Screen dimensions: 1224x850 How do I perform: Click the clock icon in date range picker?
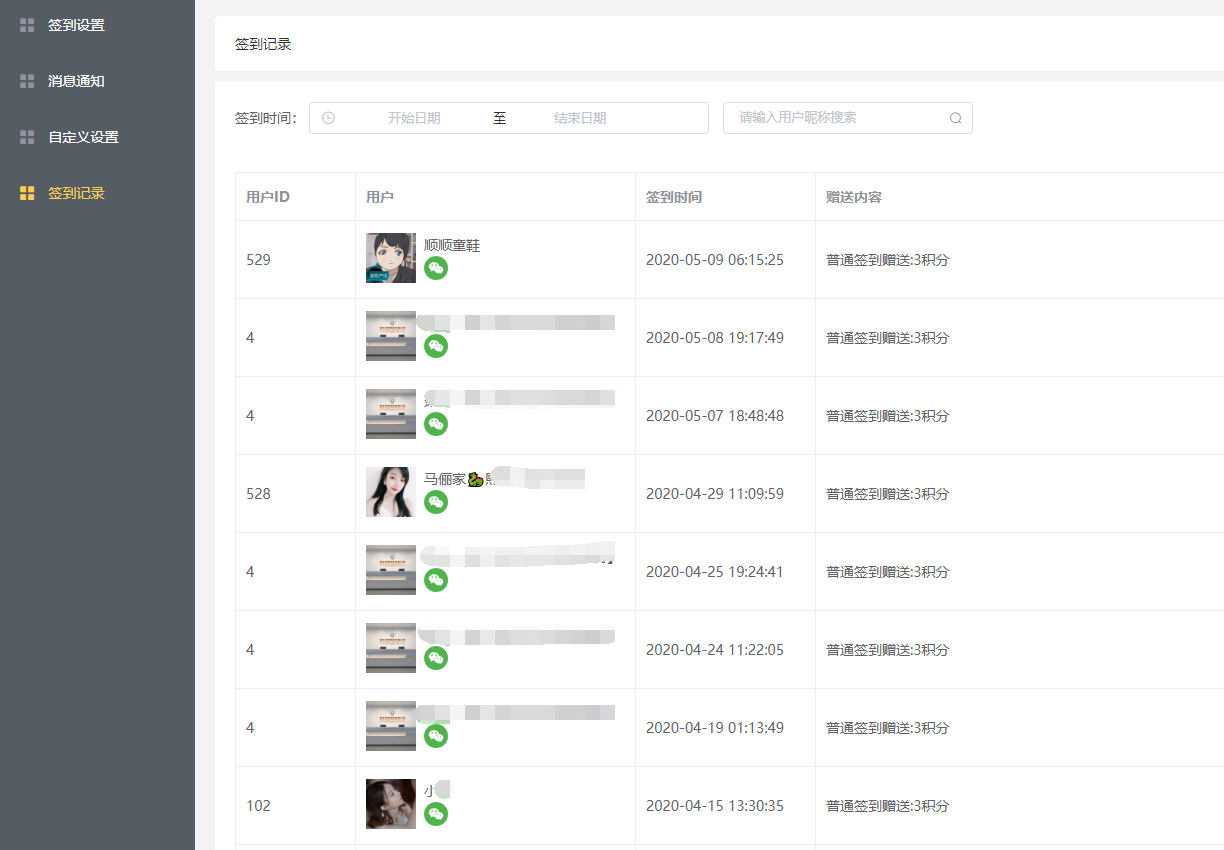328,118
